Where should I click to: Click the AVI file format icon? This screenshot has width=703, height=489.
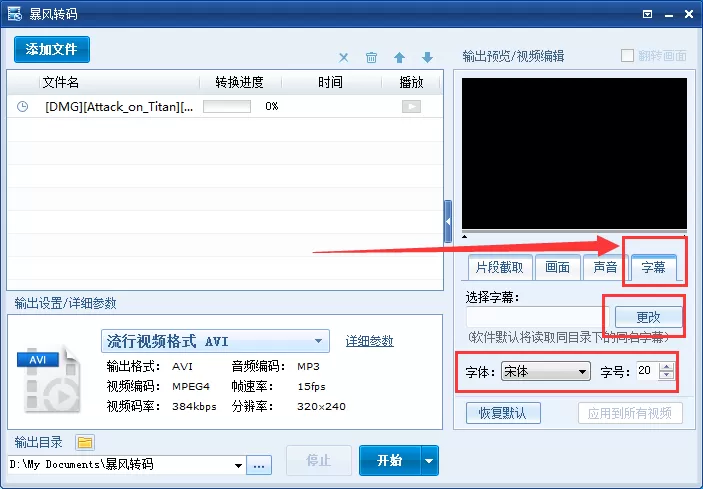point(48,379)
